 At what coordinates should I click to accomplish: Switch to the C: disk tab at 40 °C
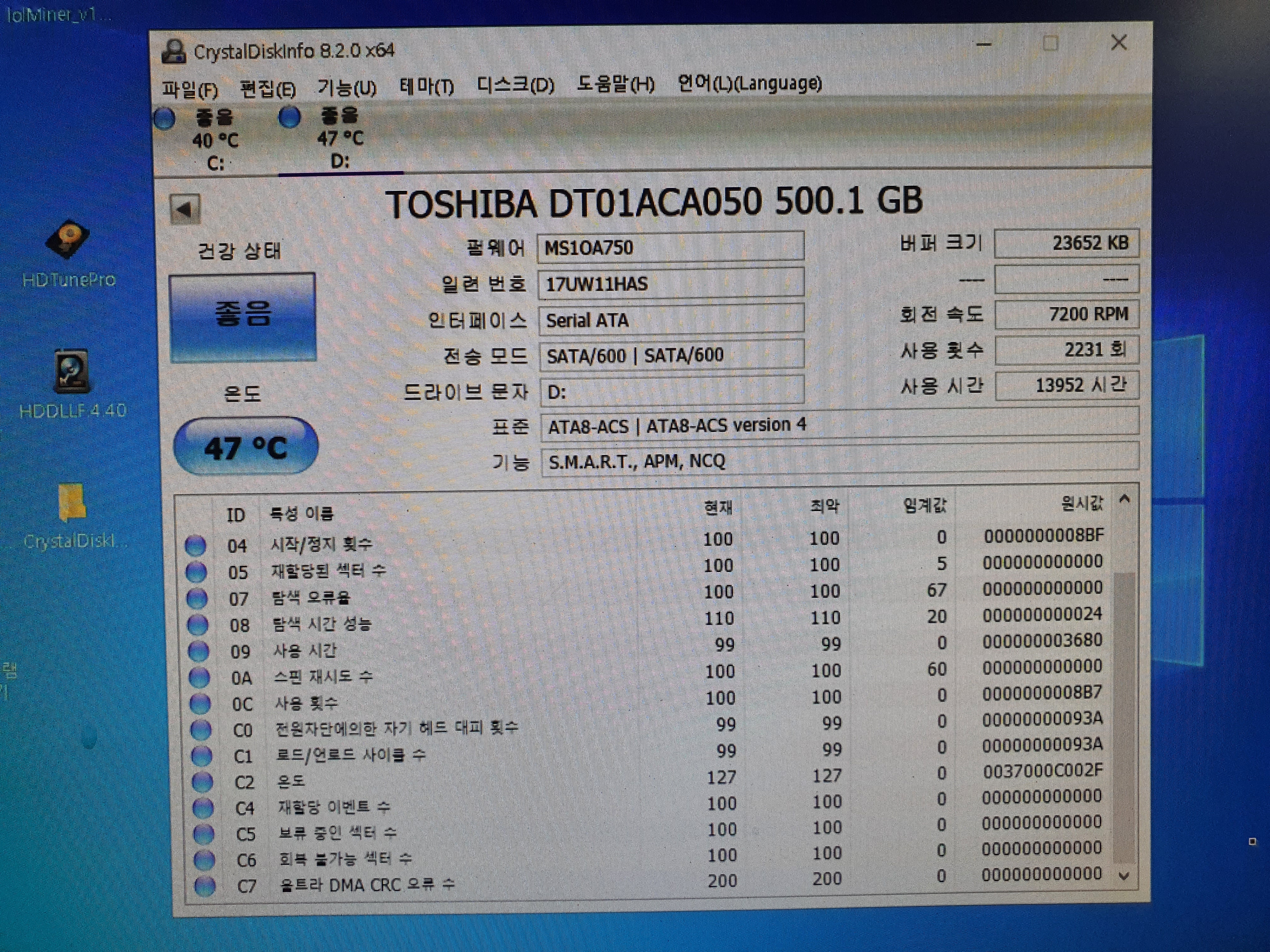coord(216,140)
